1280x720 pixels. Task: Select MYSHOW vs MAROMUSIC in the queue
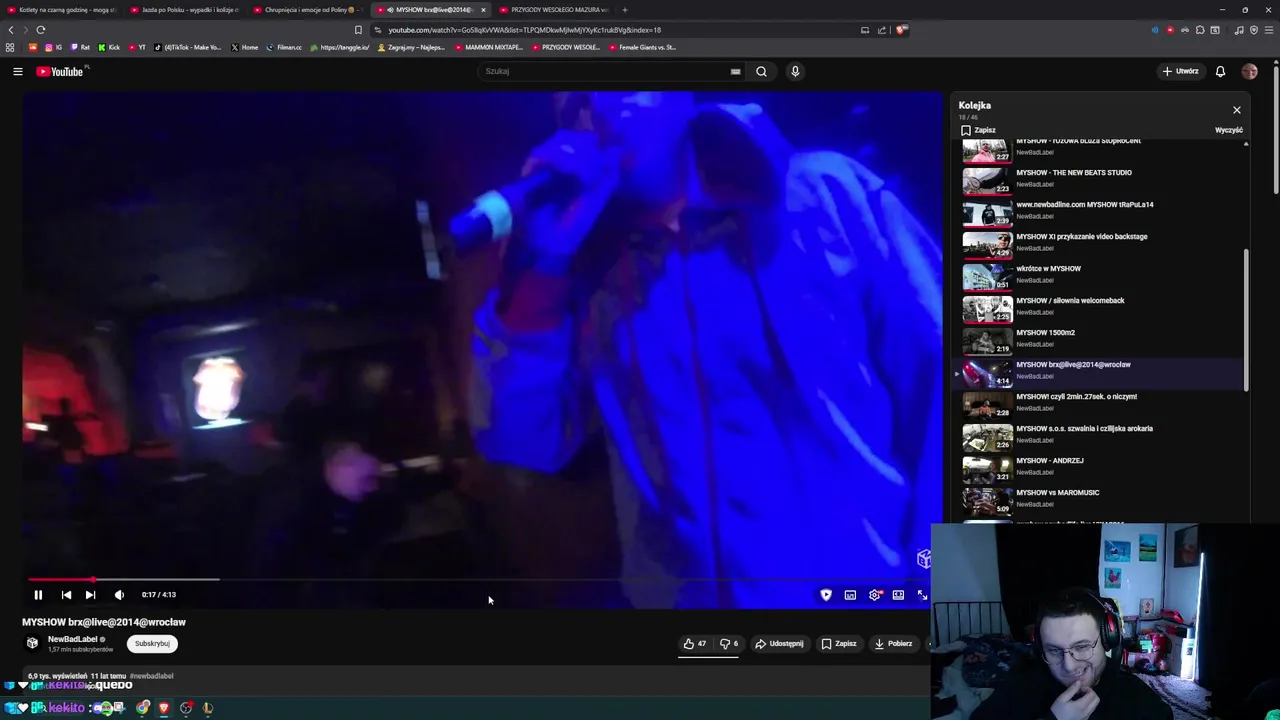click(1100, 500)
